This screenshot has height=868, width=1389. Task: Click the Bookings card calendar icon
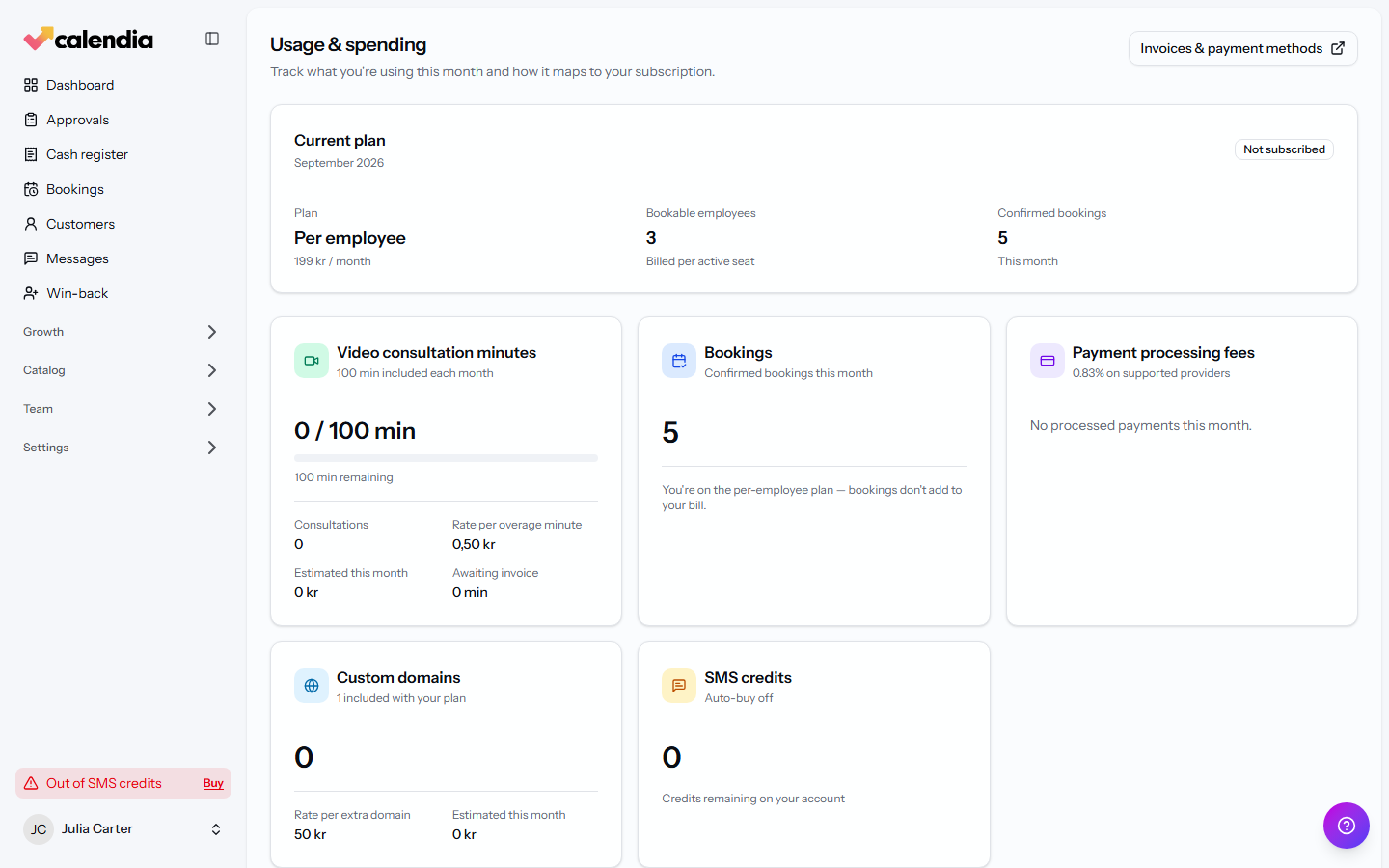pos(679,361)
